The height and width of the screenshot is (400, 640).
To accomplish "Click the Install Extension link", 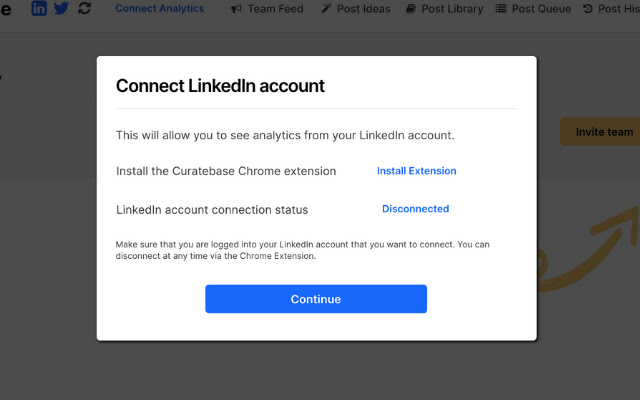I will pyautogui.click(x=417, y=171).
